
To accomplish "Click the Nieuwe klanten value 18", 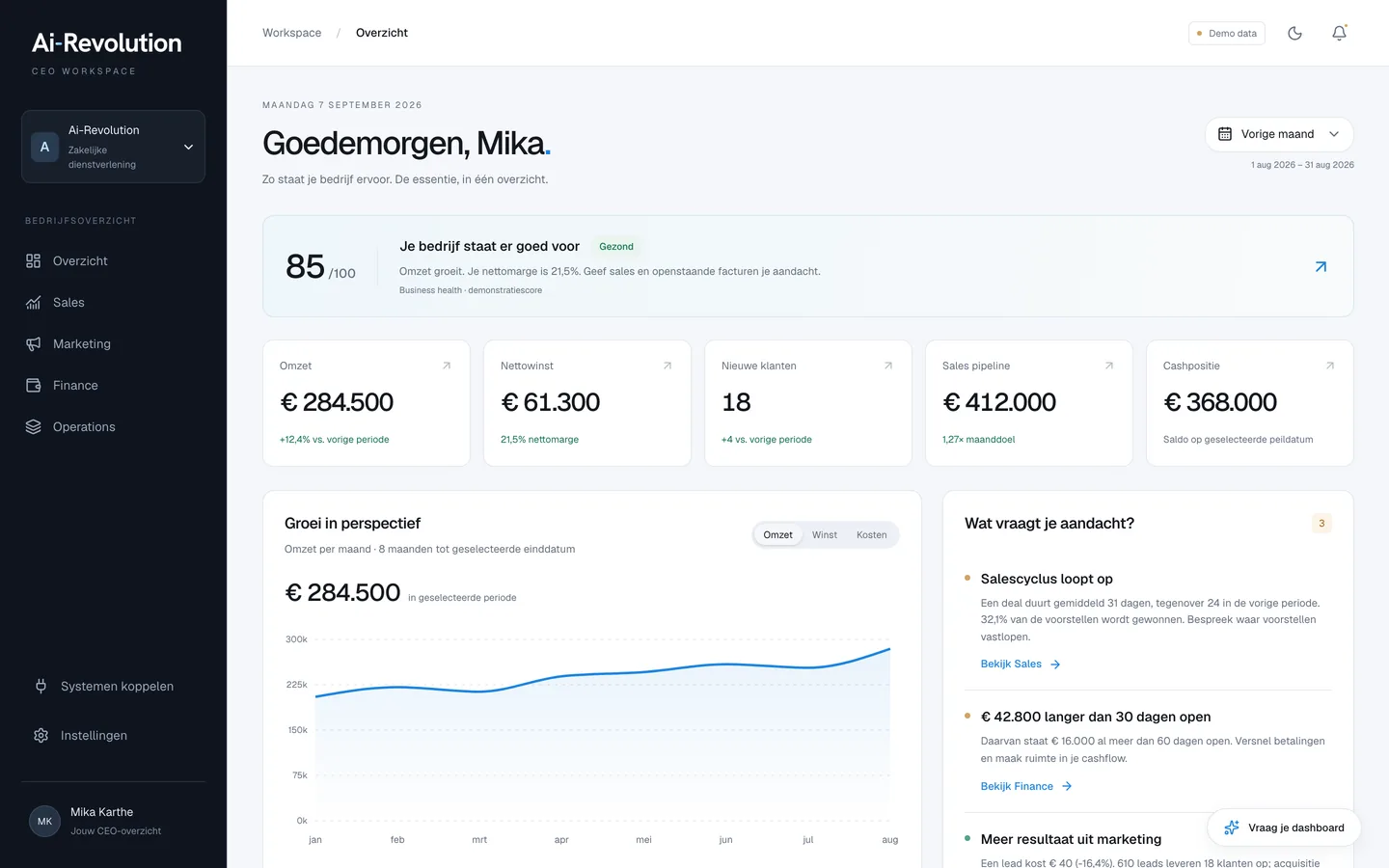I will 736,402.
